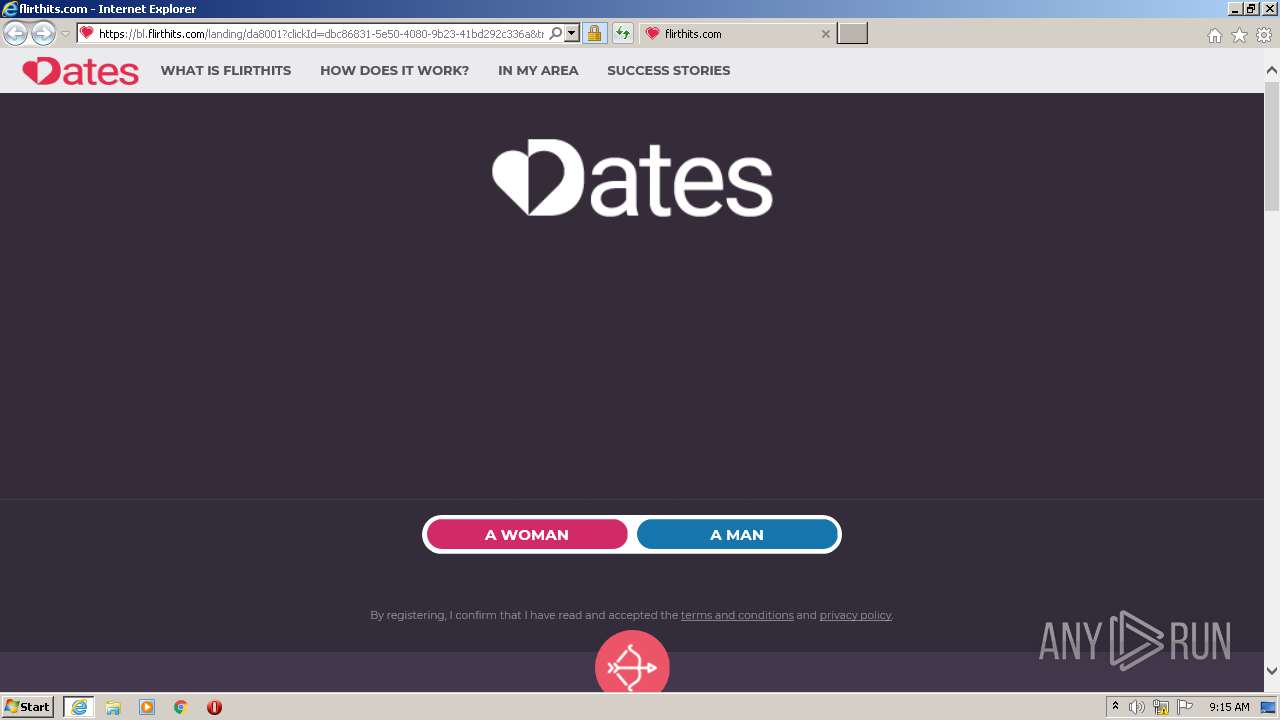The height and width of the screenshot is (720, 1280).
Task: Choose the A MAN button
Action: pos(737,535)
